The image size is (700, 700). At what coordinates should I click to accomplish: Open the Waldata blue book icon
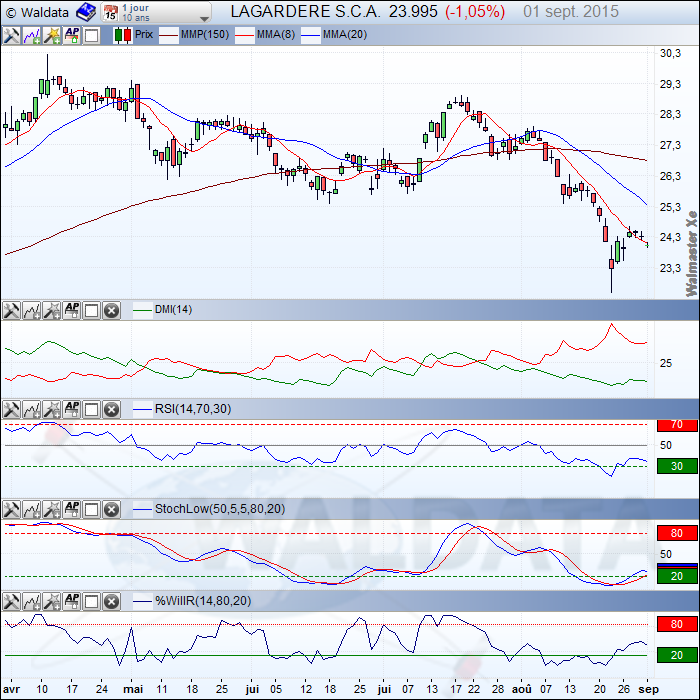pos(86,12)
